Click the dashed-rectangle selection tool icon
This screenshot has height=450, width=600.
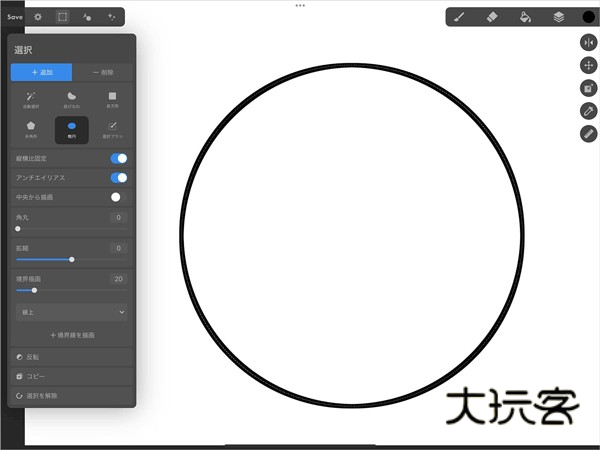(62, 17)
